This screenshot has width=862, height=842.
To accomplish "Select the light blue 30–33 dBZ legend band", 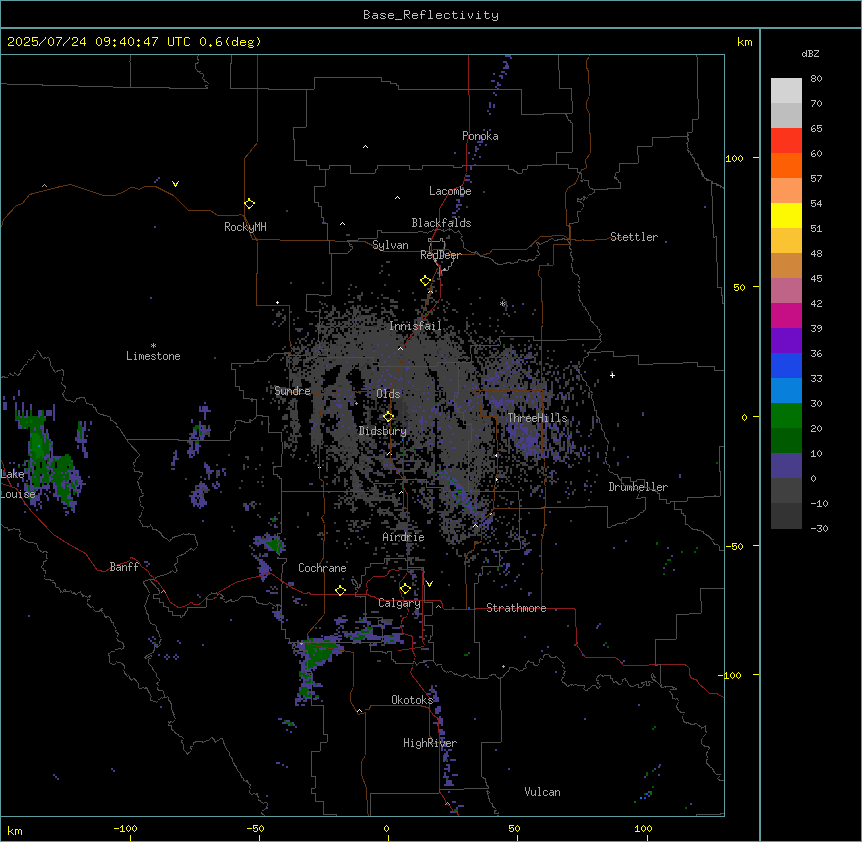I will click(x=786, y=390).
